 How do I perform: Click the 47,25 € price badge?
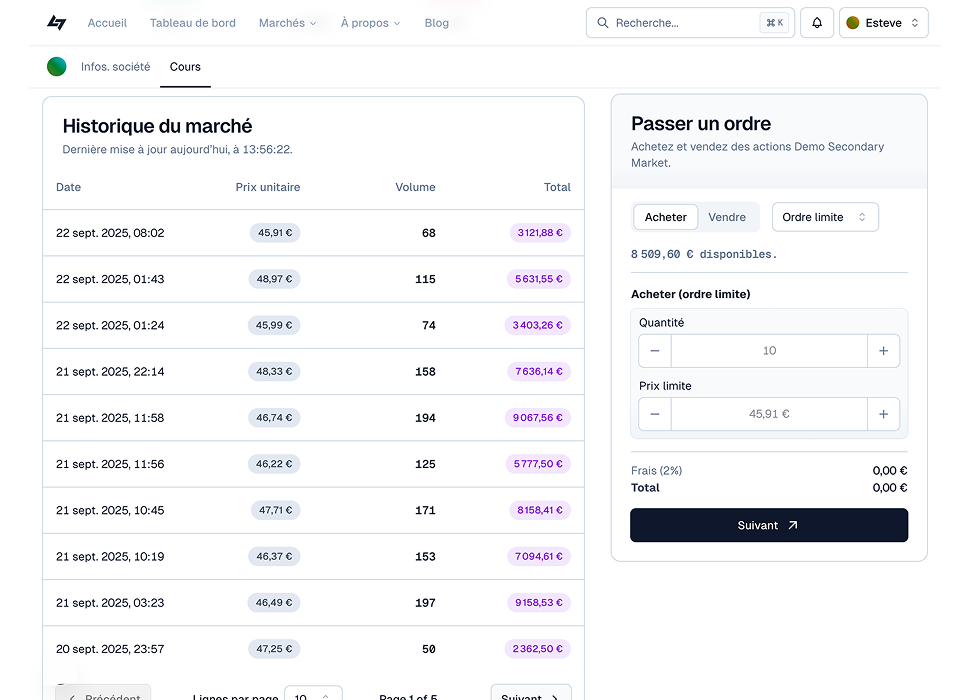[274, 649]
